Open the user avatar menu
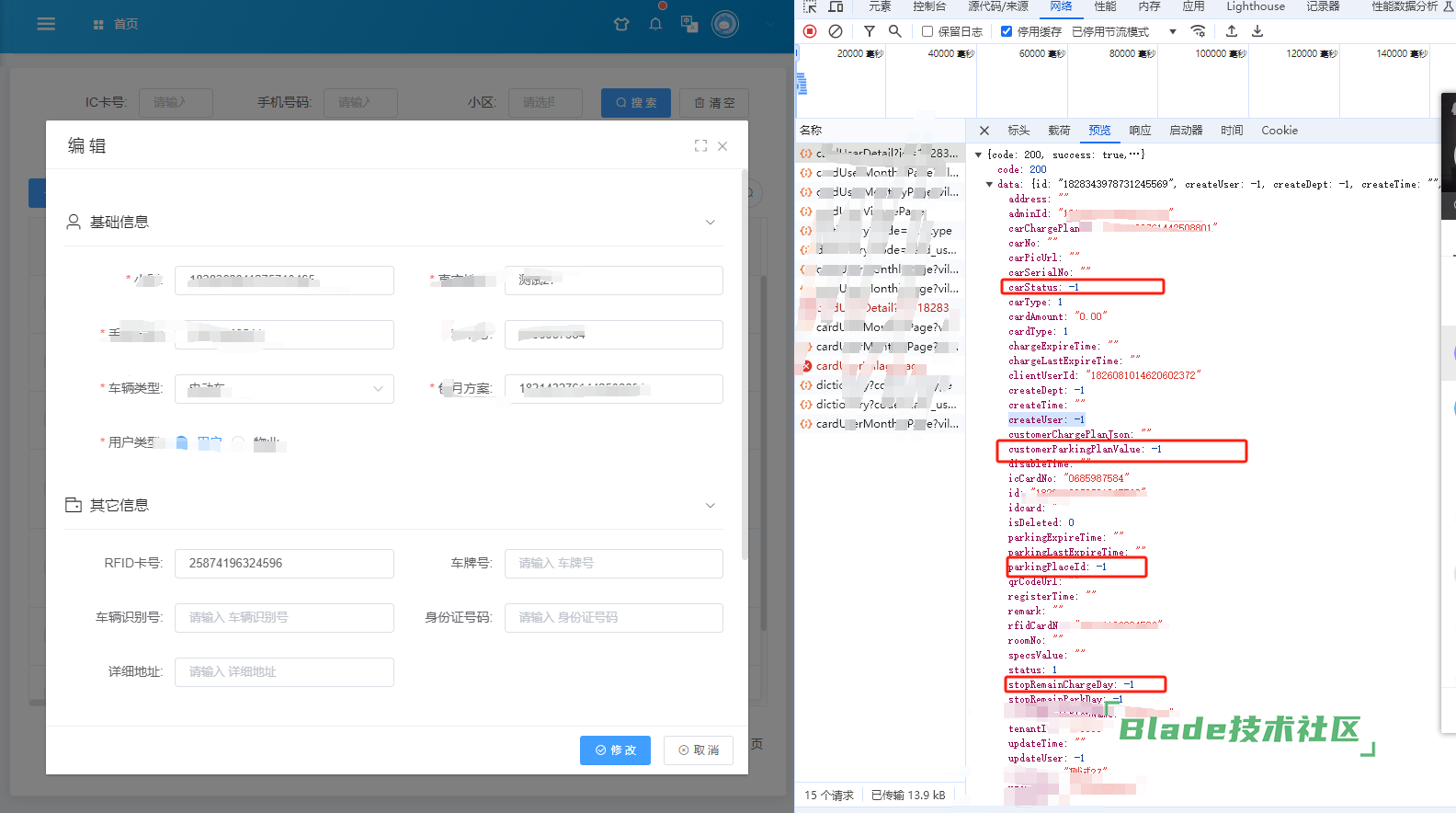The image size is (1456, 813). click(x=725, y=24)
